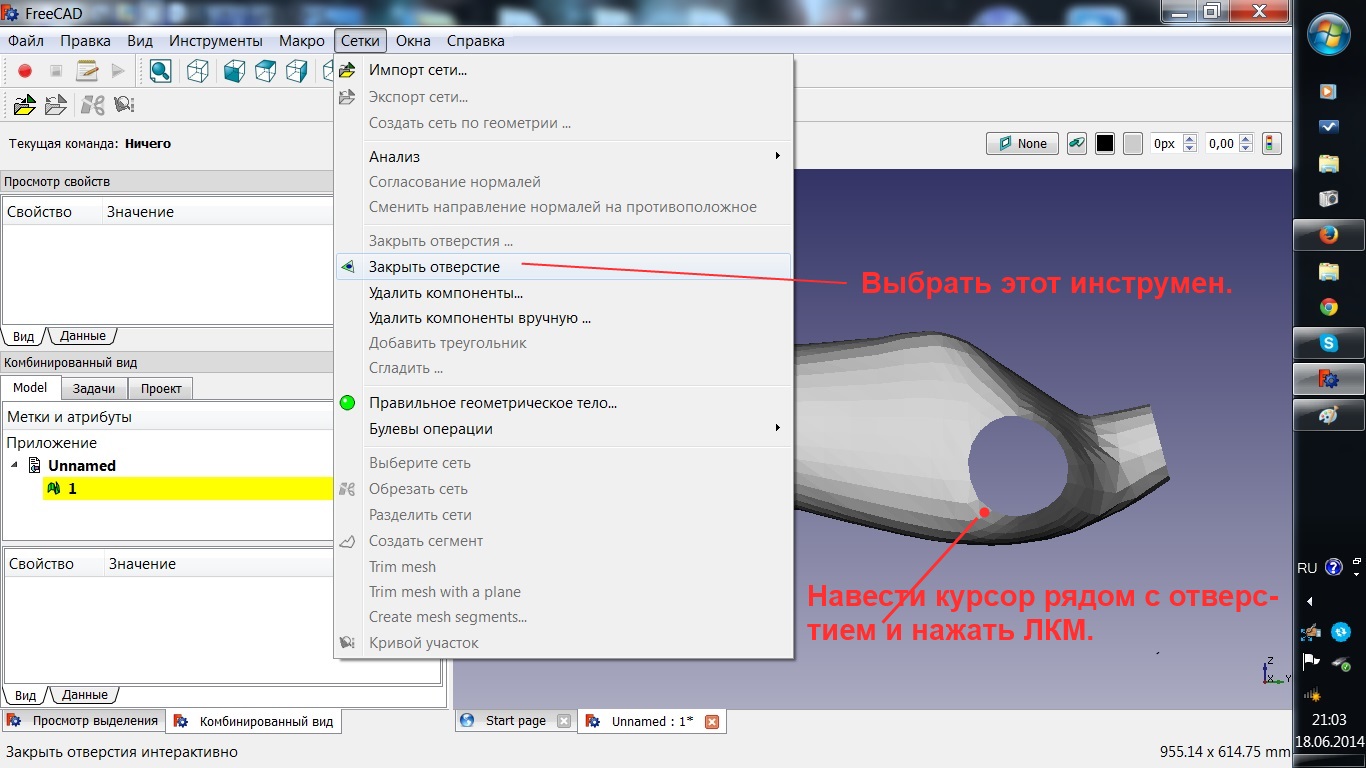
Task: Switch to the 'Проект' tab
Action: click(161, 388)
